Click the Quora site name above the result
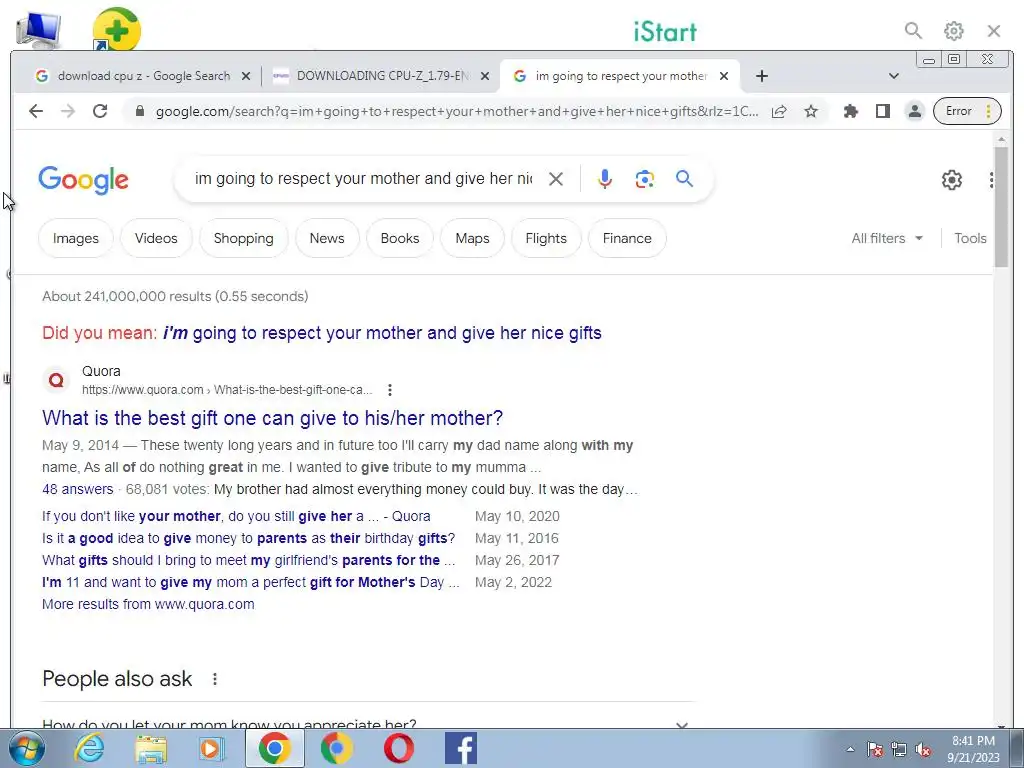Screen dimensions: 1024x768 click(101, 371)
